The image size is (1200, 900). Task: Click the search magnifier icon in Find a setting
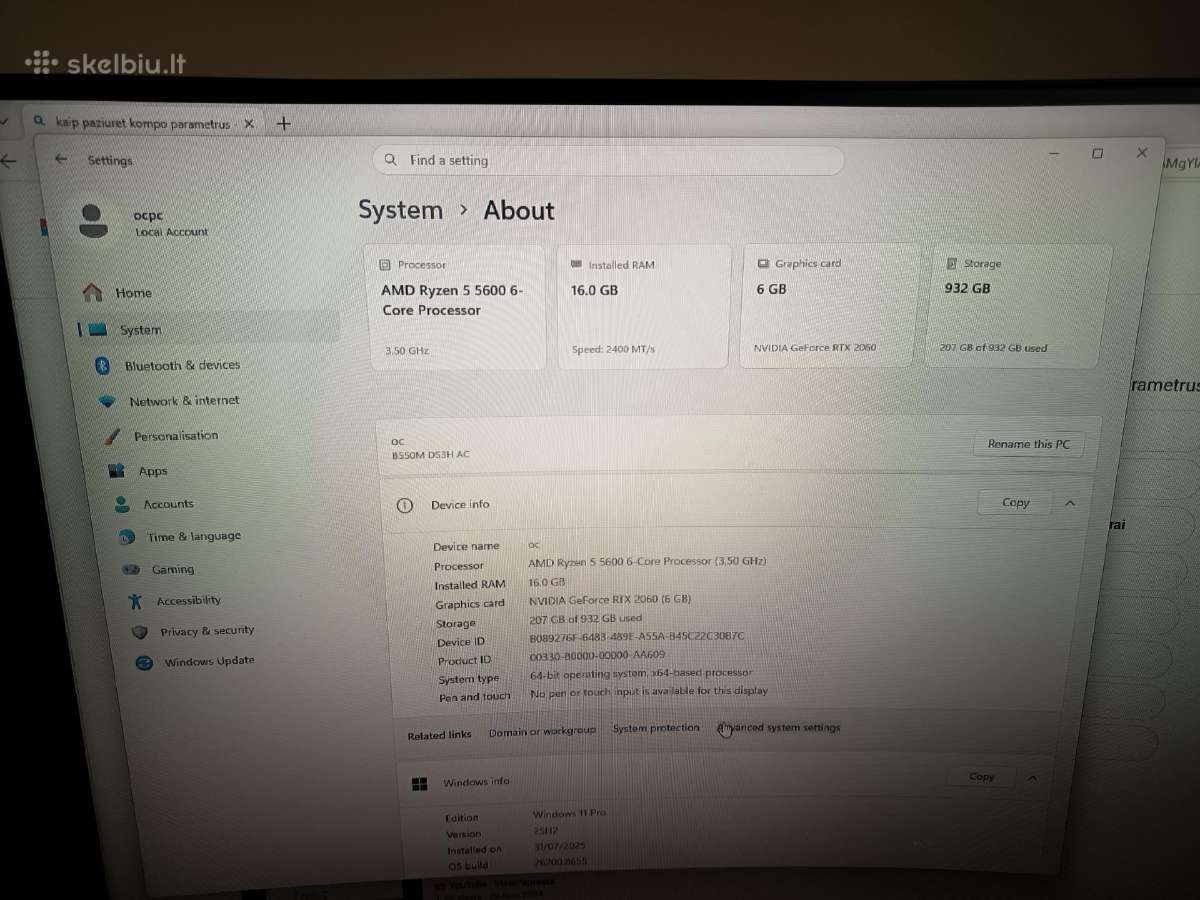pos(391,160)
